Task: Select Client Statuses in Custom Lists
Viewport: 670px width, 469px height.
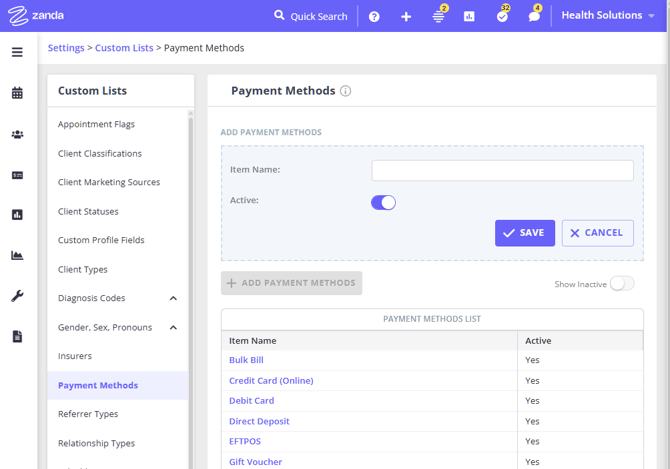Action: 88,212
